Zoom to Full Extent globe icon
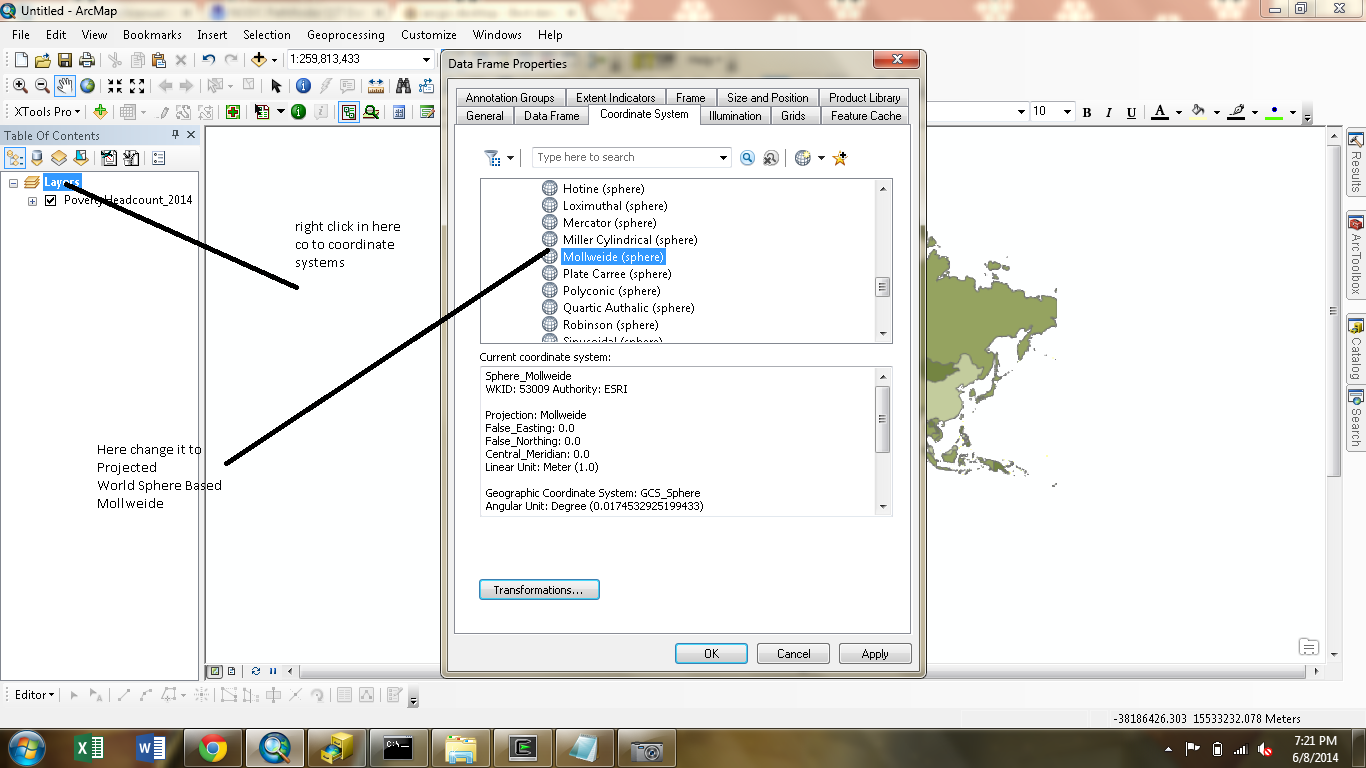The image size is (1366, 768). (x=88, y=86)
